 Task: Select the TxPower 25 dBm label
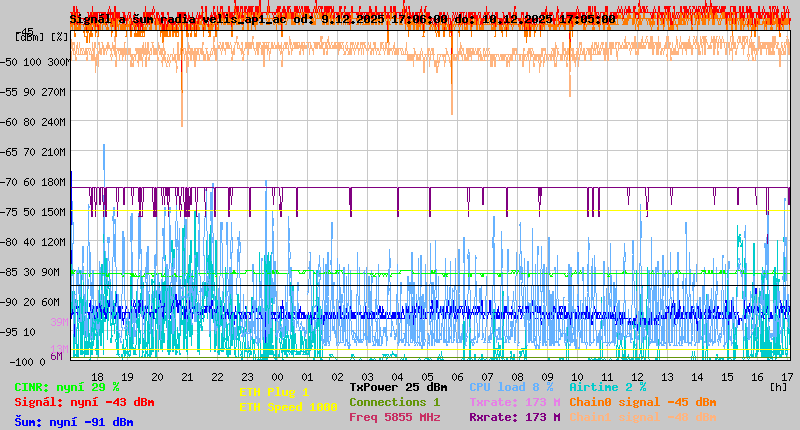pos(398,387)
